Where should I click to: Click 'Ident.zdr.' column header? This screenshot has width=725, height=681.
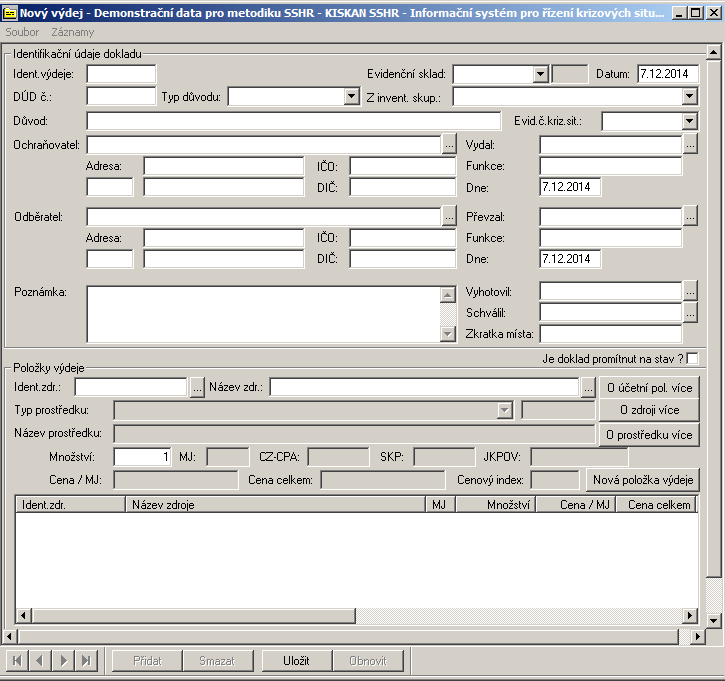pyautogui.click(x=71, y=504)
